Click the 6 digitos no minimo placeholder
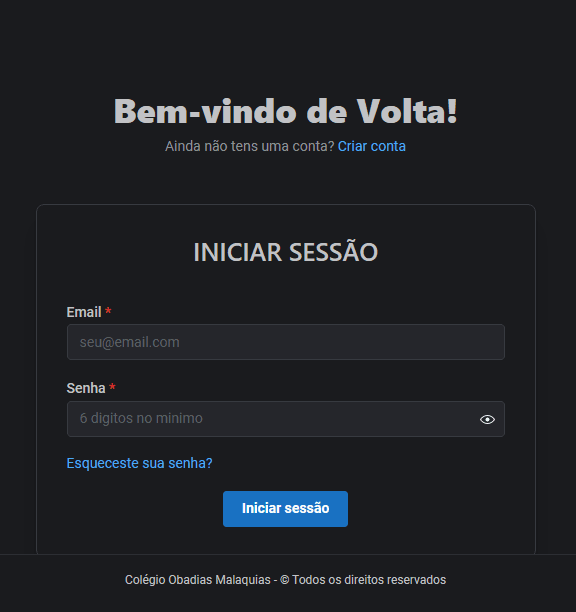Viewport: 576px width, 612px height. point(141,418)
